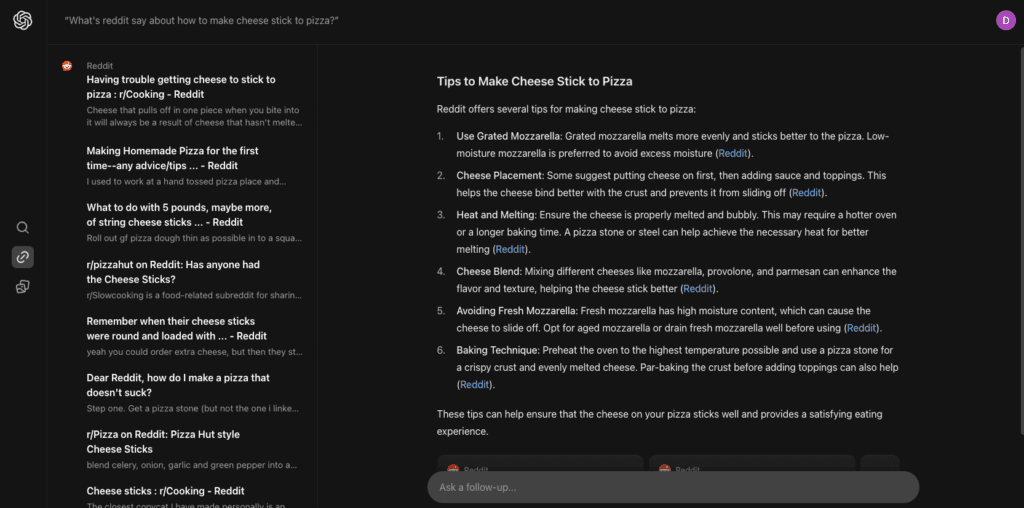
Task: Click snippet 'r/Slowcooking is a food-related subreddit'
Action: (x=194, y=295)
